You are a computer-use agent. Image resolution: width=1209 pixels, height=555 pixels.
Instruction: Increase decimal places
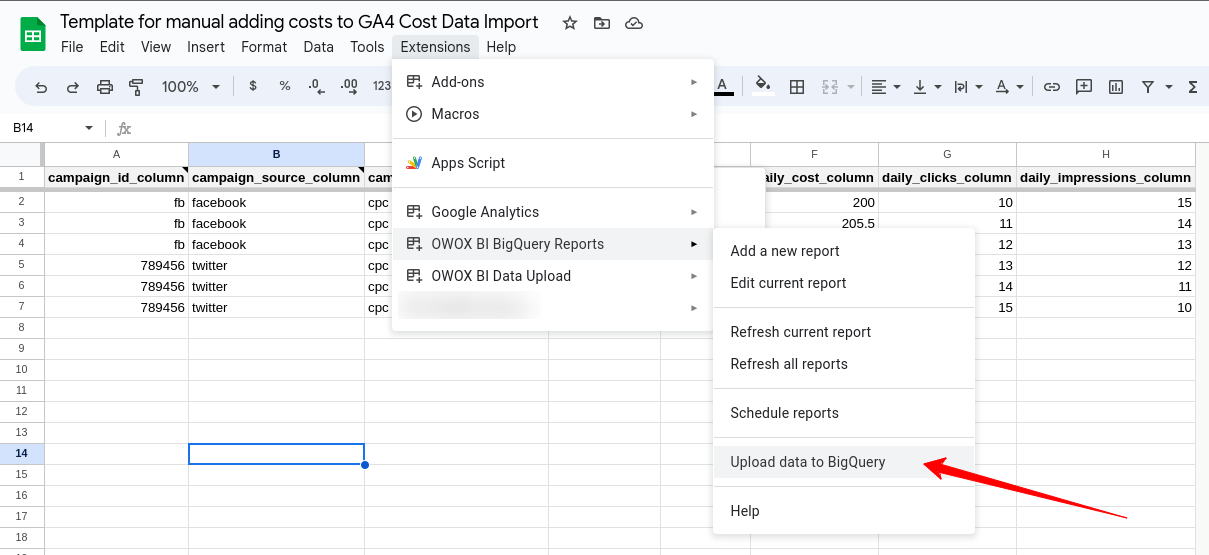point(349,87)
